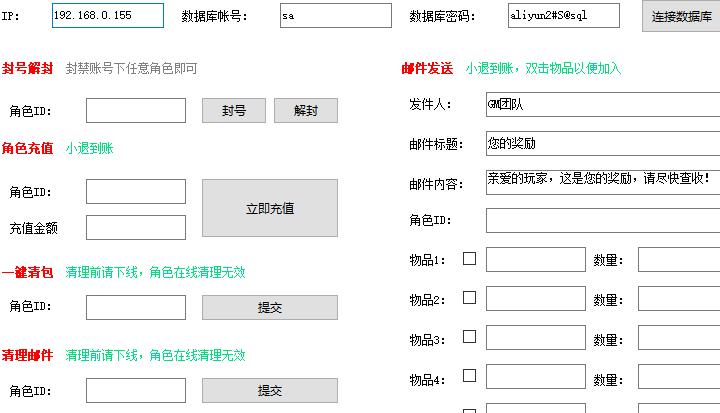Image resolution: width=720 pixels, height=413 pixels.
Task: Submit the 一键清包 clear bag form
Action: 270,307
